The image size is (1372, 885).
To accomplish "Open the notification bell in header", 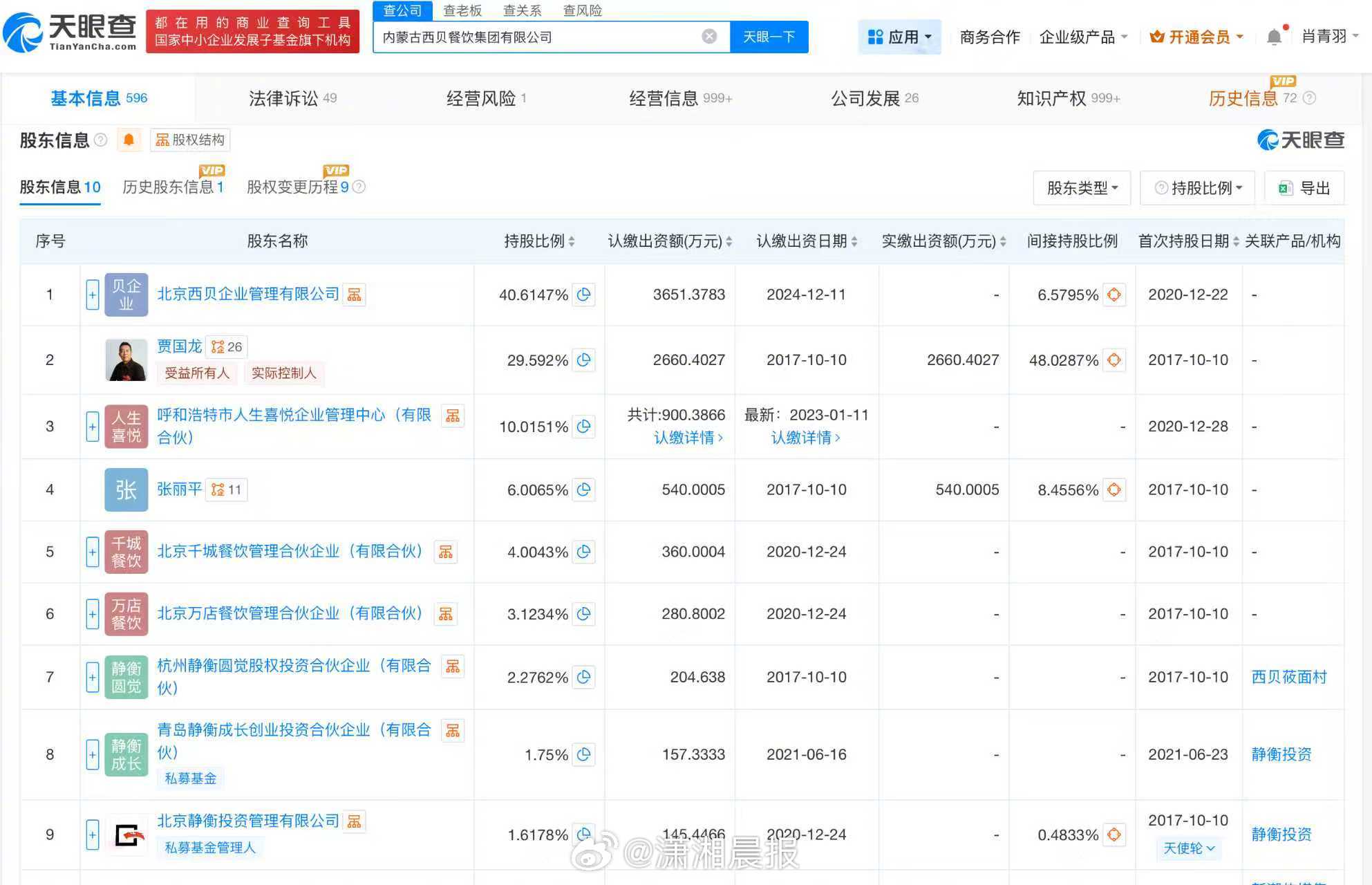I will [x=1274, y=37].
